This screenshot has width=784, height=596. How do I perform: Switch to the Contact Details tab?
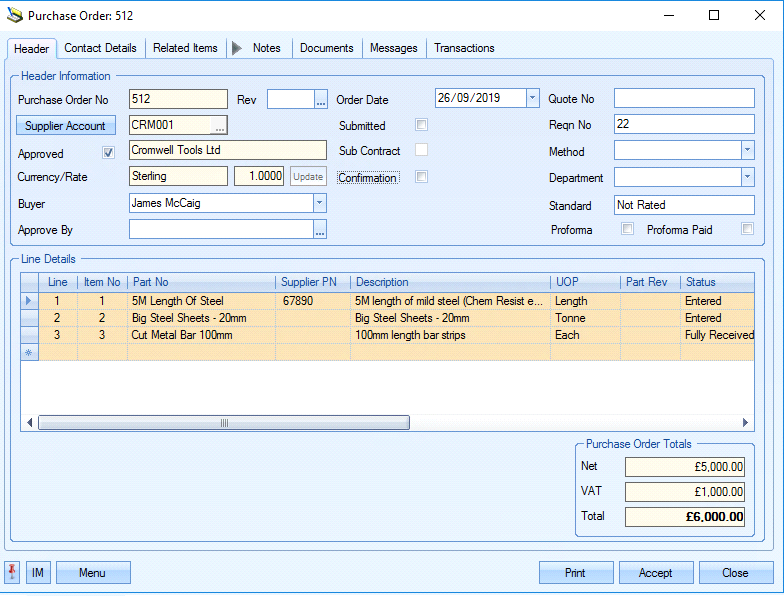click(100, 48)
